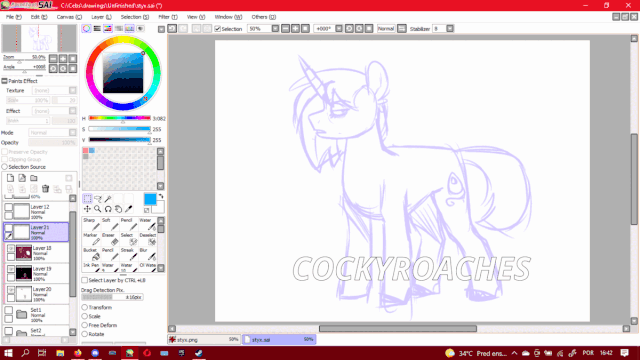Open Firefox from the Windows taskbar

pyautogui.click(x=78, y=353)
